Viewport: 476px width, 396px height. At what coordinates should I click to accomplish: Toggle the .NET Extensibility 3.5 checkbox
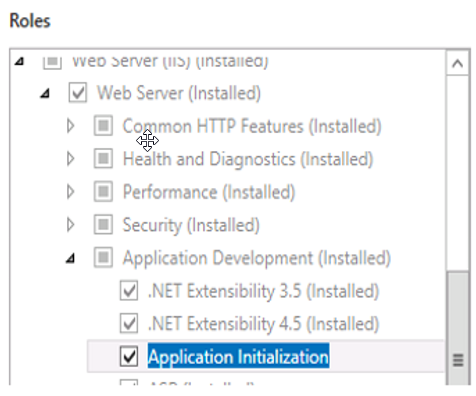tap(129, 291)
